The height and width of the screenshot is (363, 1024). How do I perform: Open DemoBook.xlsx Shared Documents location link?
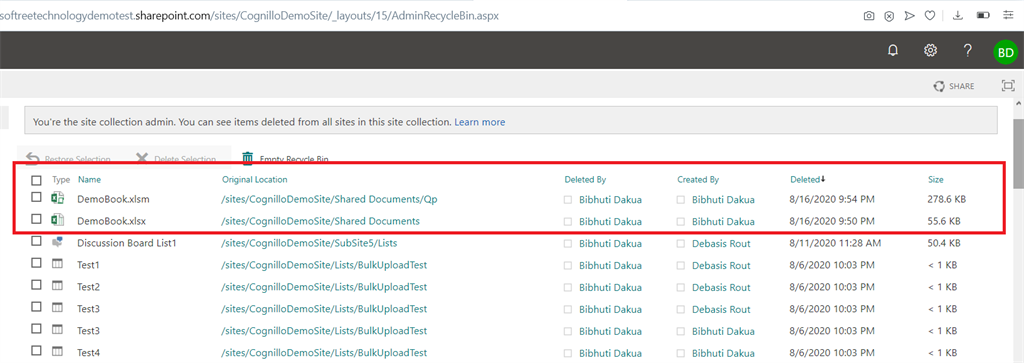pos(321,221)
